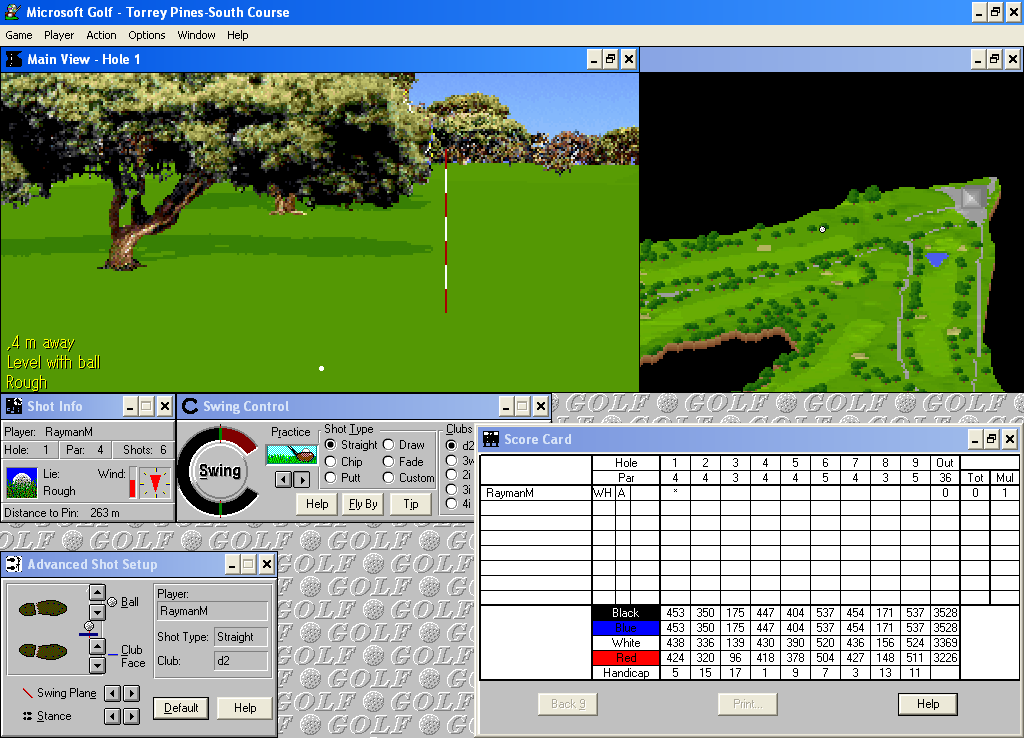Click the Shot Type field showing Straight
The height and width of the screenshot is (738, 1024).
point(241,637)
